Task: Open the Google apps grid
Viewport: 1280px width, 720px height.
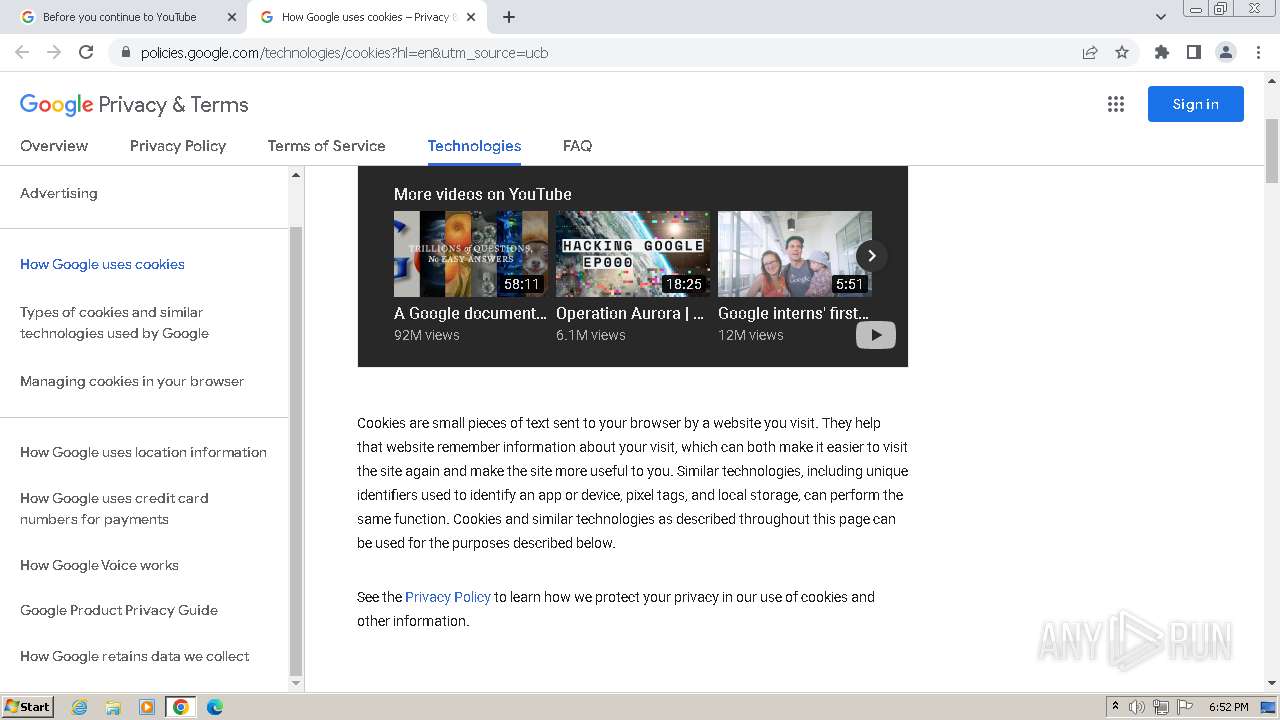Action: 1116,104
